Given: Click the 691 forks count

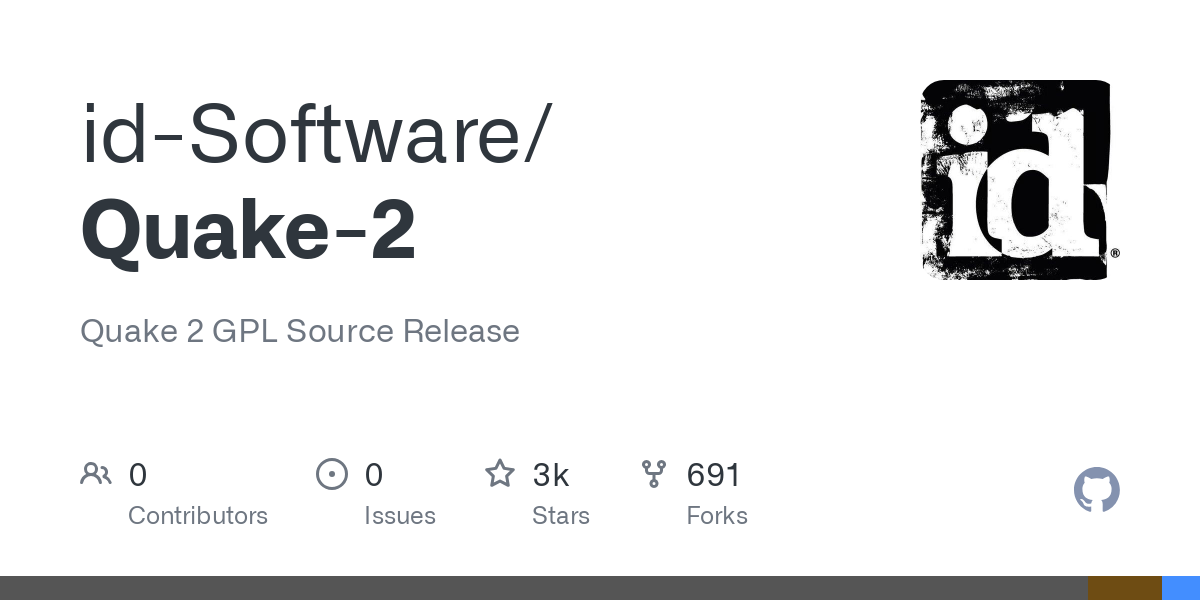Looking at the screenshot, I should 714,475.
